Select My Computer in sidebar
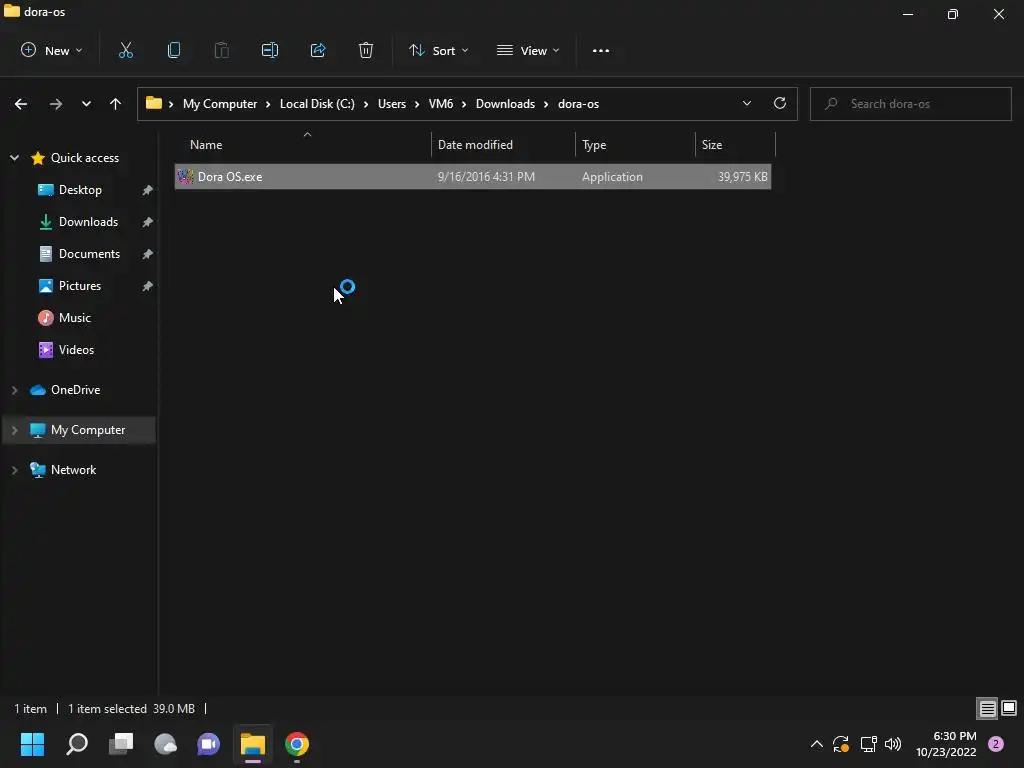The width and height of the screenshot is (1024, 768). 88,430
